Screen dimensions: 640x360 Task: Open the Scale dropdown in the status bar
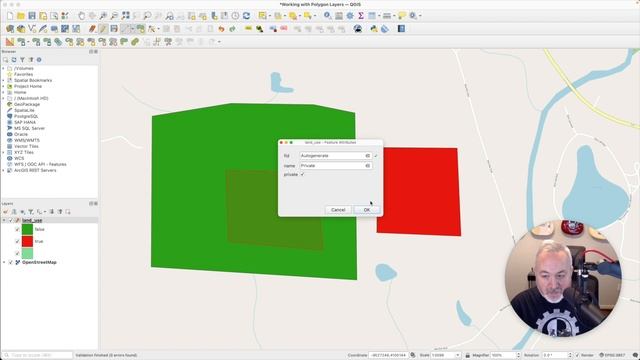coord(458,356)
